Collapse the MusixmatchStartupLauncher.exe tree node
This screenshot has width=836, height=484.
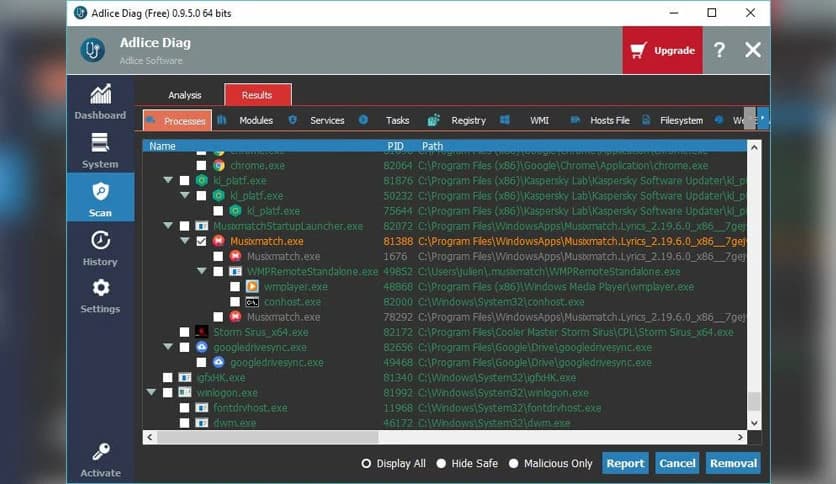pos(168,226)
